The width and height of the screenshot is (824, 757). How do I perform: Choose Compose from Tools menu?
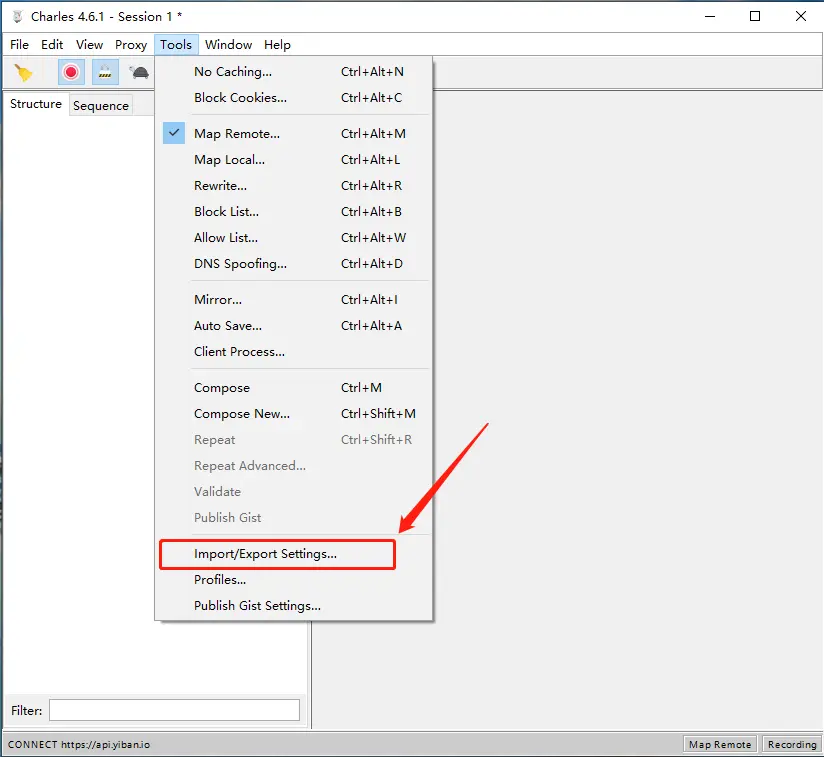tap(294, 388)
